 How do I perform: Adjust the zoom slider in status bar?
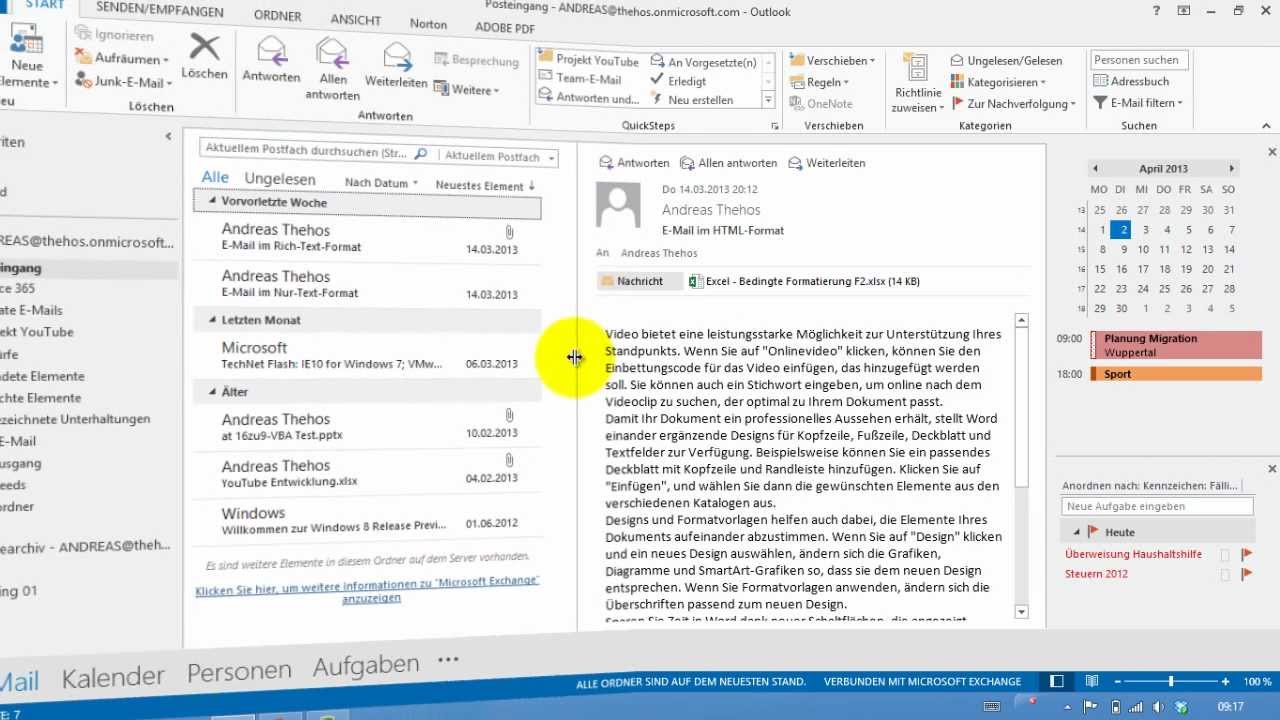[x=1171, y=682]
